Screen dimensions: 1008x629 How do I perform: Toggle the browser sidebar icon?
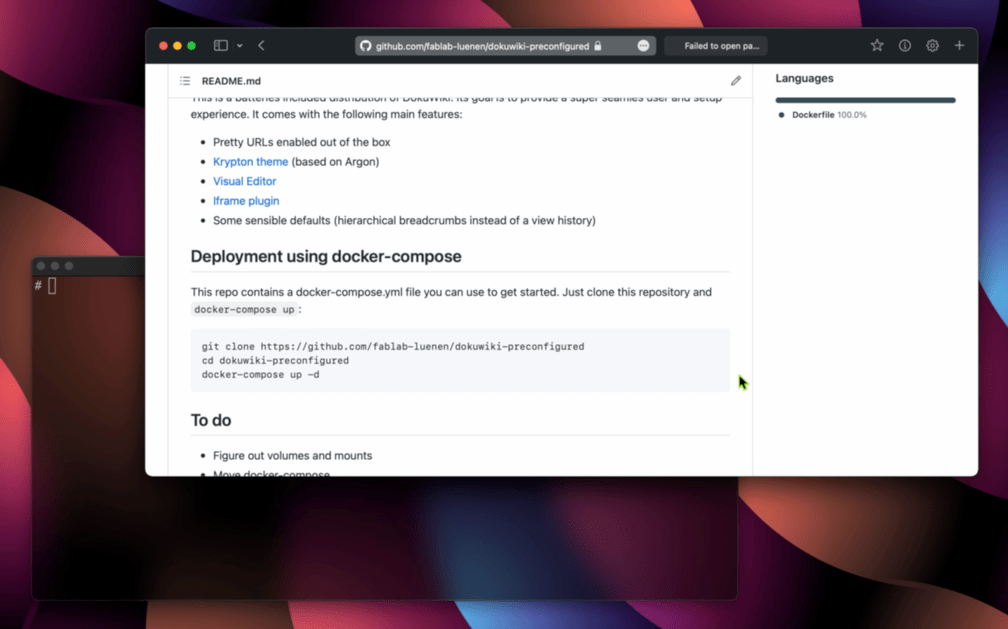[x=220, y=46]
